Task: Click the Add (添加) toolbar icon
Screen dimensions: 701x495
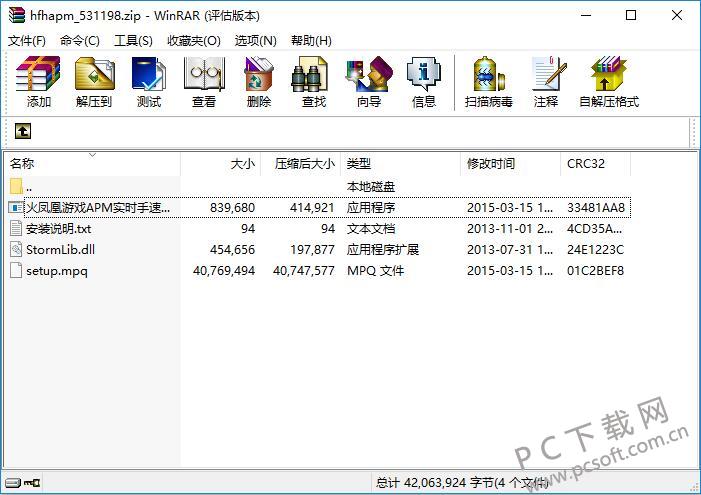Action: [39, 81]
